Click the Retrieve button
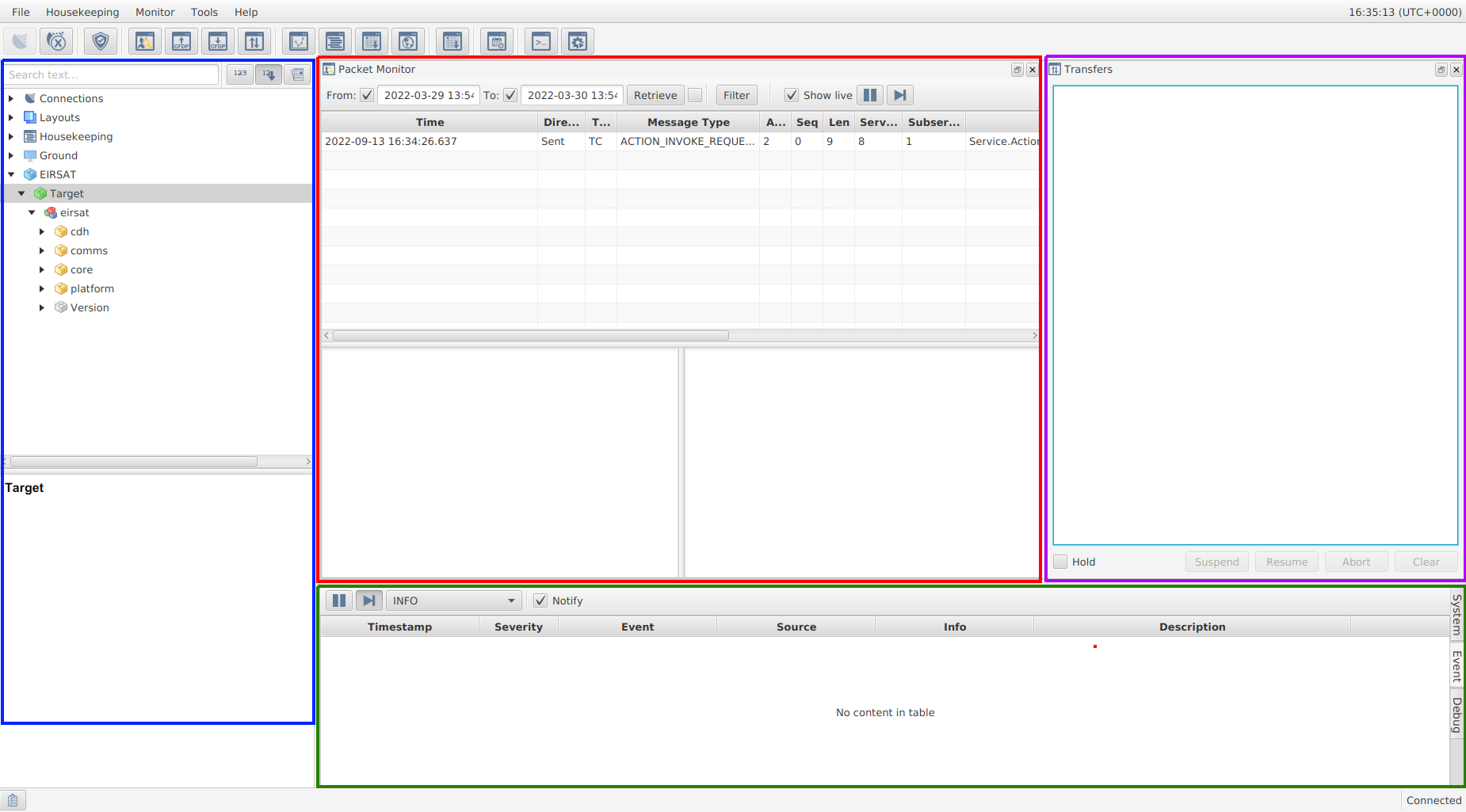Viewport: 1466px width, 812px height. (x=655, y=95)
